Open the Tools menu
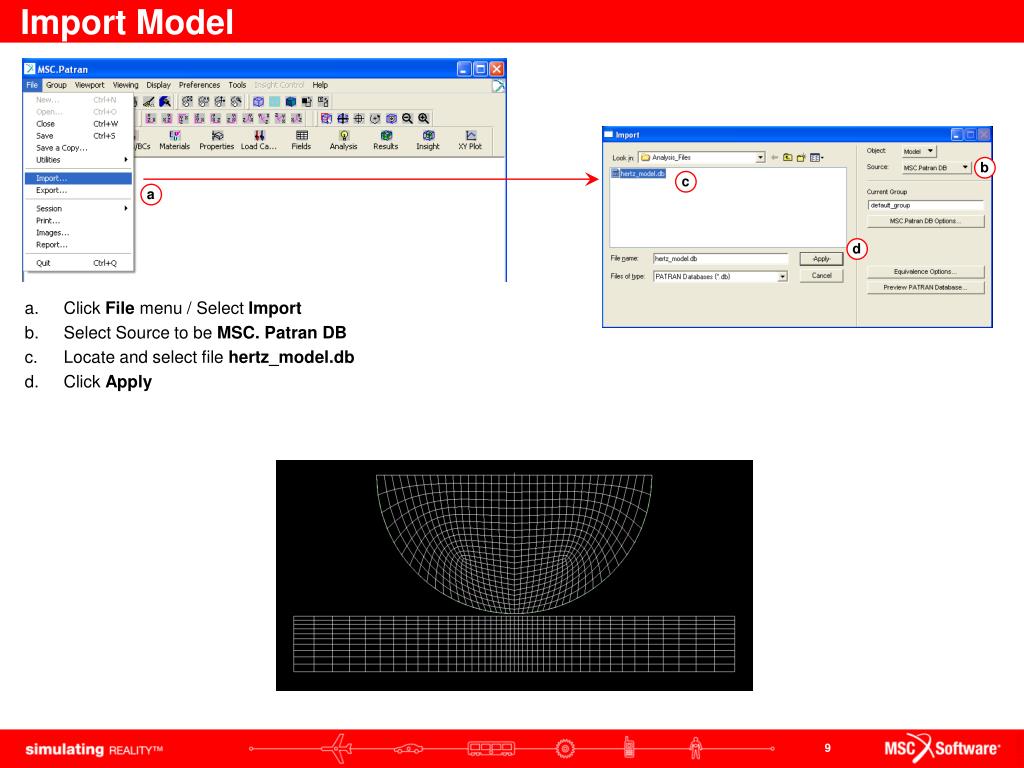 pos(237,85)
